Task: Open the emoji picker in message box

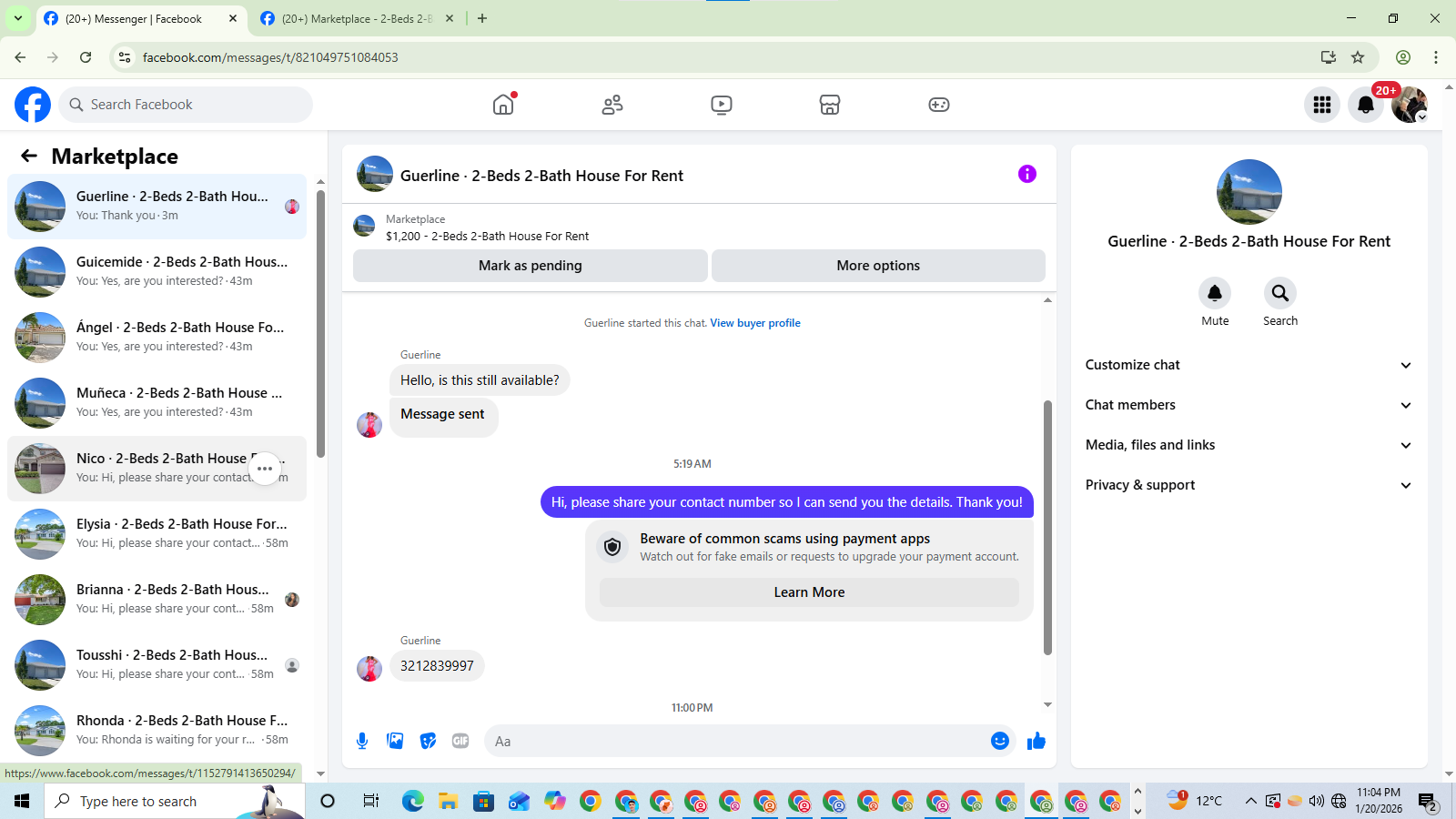Action: 1000,741
